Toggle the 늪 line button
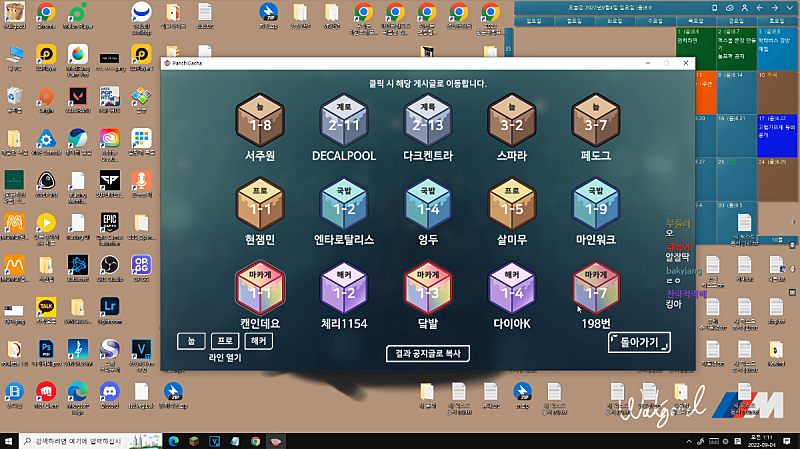 pos(191,341)
